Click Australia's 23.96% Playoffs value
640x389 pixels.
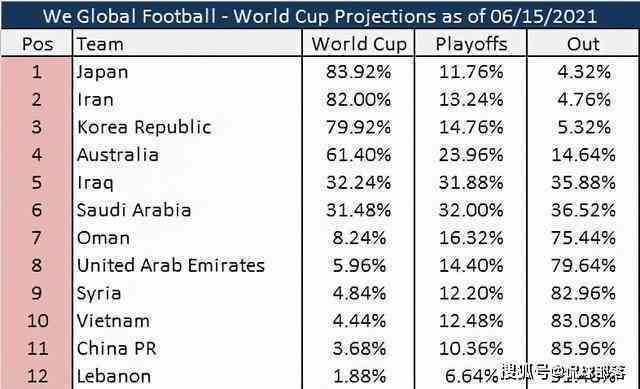tap(471, 155)
